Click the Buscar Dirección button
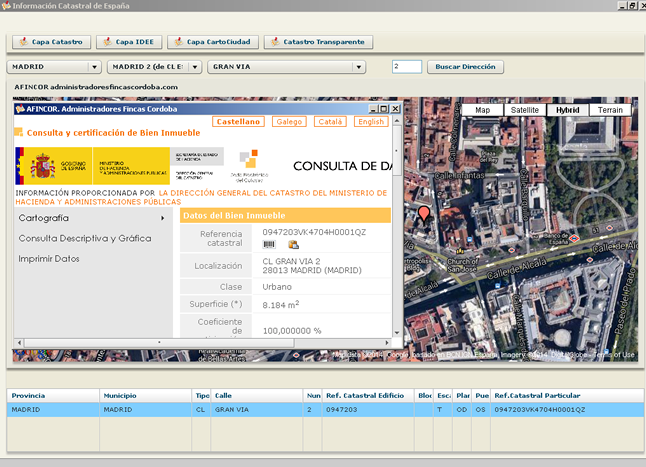 pyautogui.click(x=465, y=67)
